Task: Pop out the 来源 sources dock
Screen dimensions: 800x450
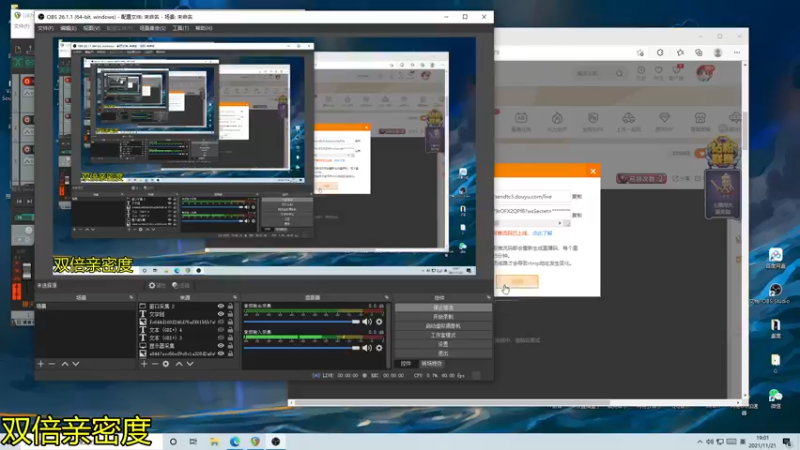Action: [x=235, y=297]
